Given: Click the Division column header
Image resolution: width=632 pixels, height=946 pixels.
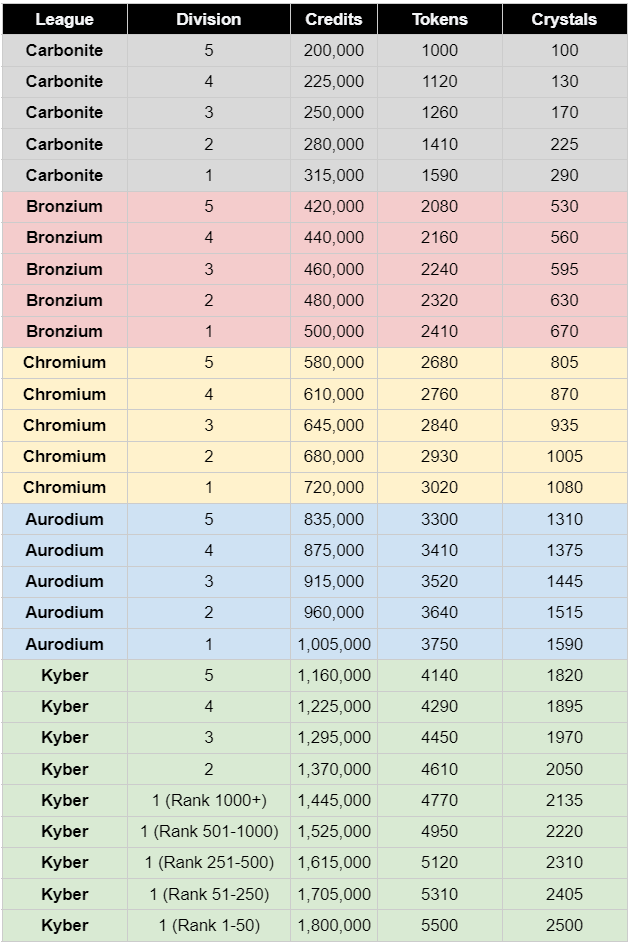Looking at the screenshot, I should [208, 19].
